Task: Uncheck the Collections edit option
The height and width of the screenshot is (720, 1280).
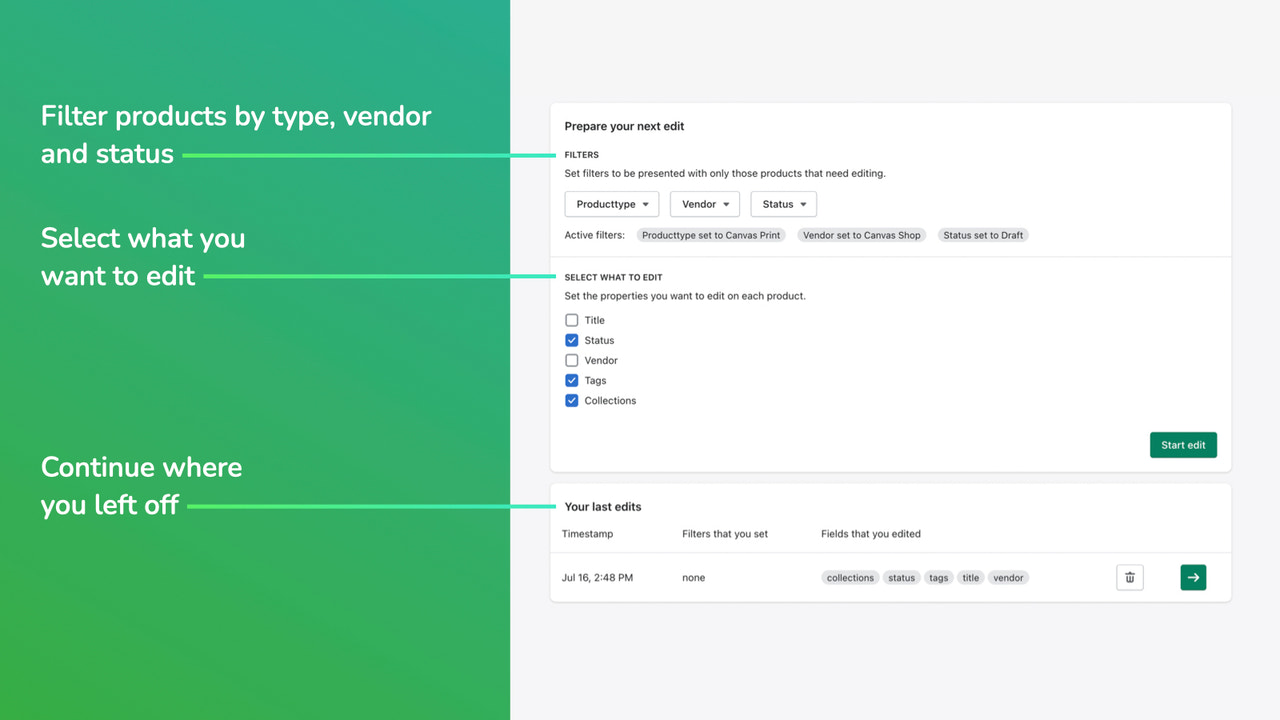Action: (571, 400)
